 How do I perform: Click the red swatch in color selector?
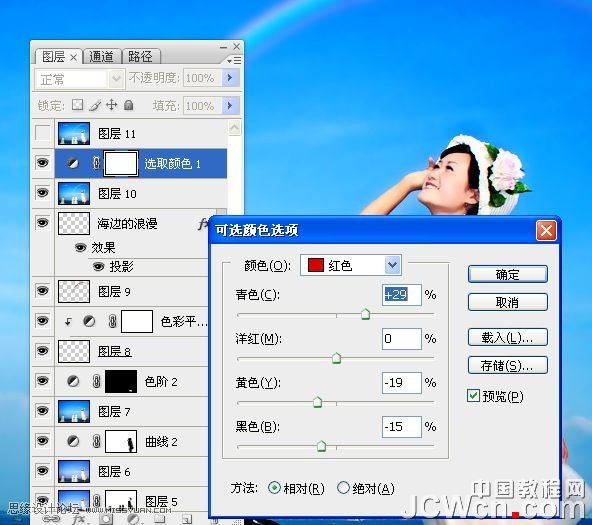pyautogui.click(x=316, y=265)
